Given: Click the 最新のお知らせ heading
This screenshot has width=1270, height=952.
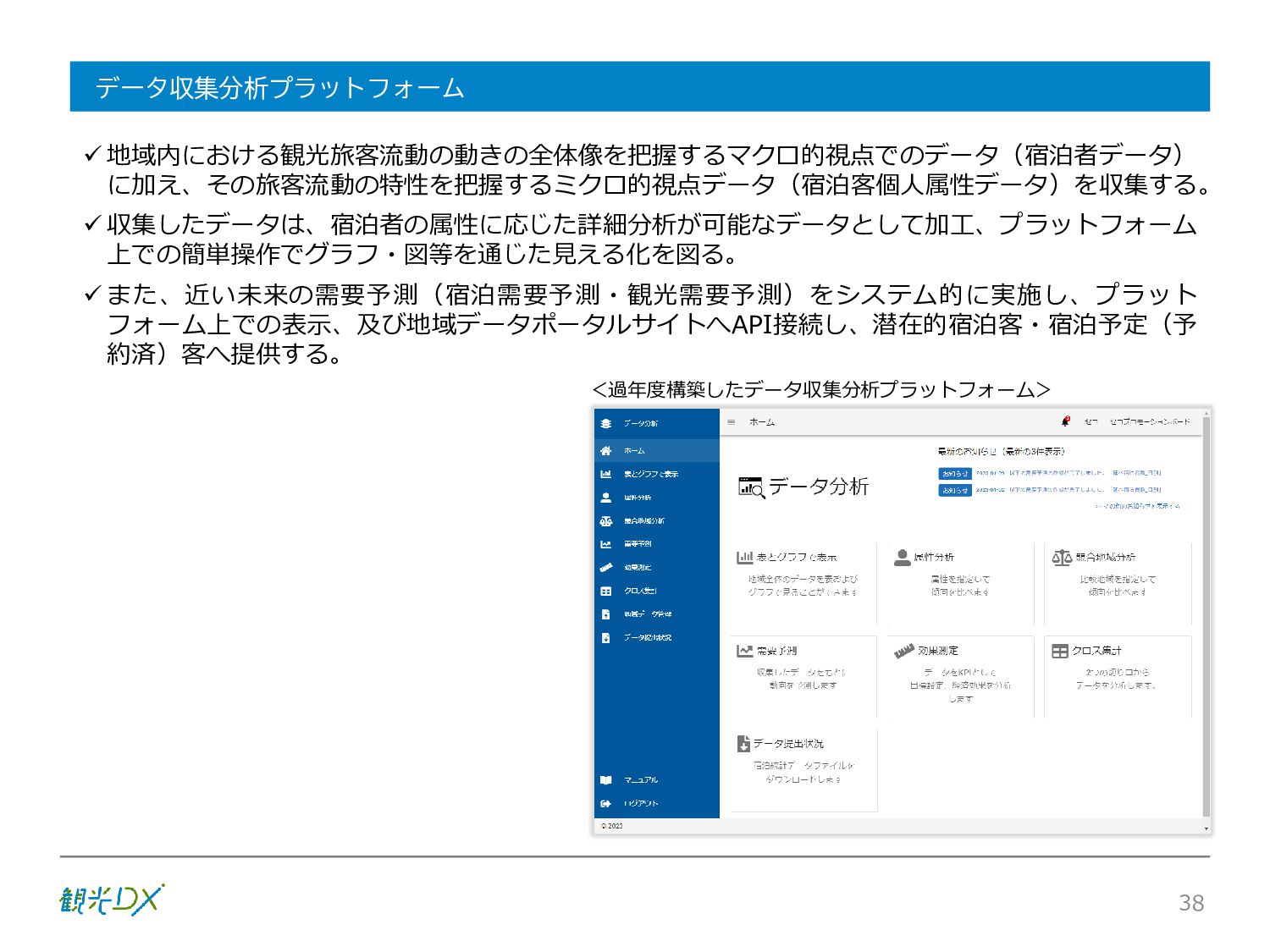Looking at the screenshot, I should [x=1001, y=452].
